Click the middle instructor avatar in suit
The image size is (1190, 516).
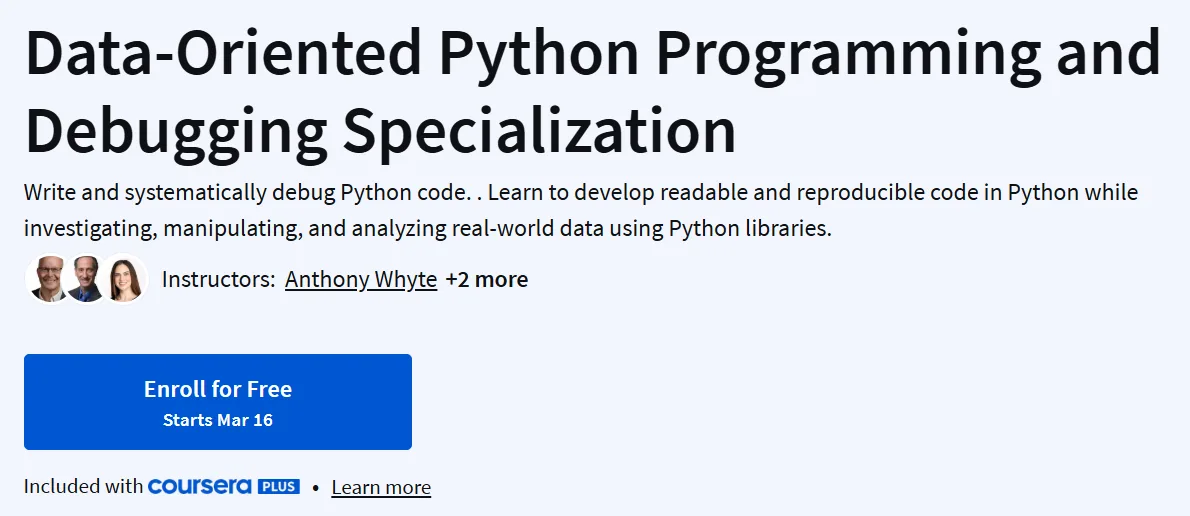pos(85,279)
